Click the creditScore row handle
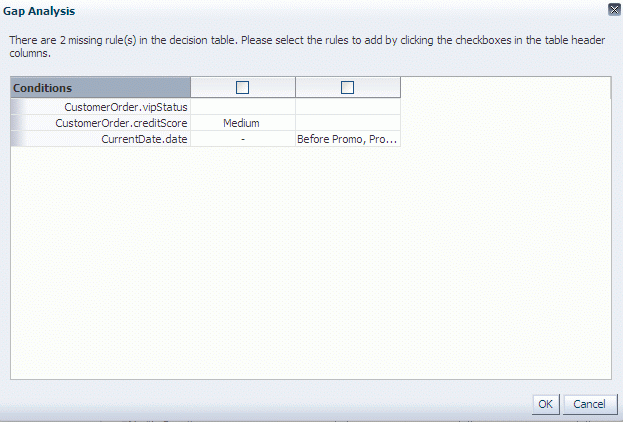Screen dimensions: 623x422 [18, 123]
